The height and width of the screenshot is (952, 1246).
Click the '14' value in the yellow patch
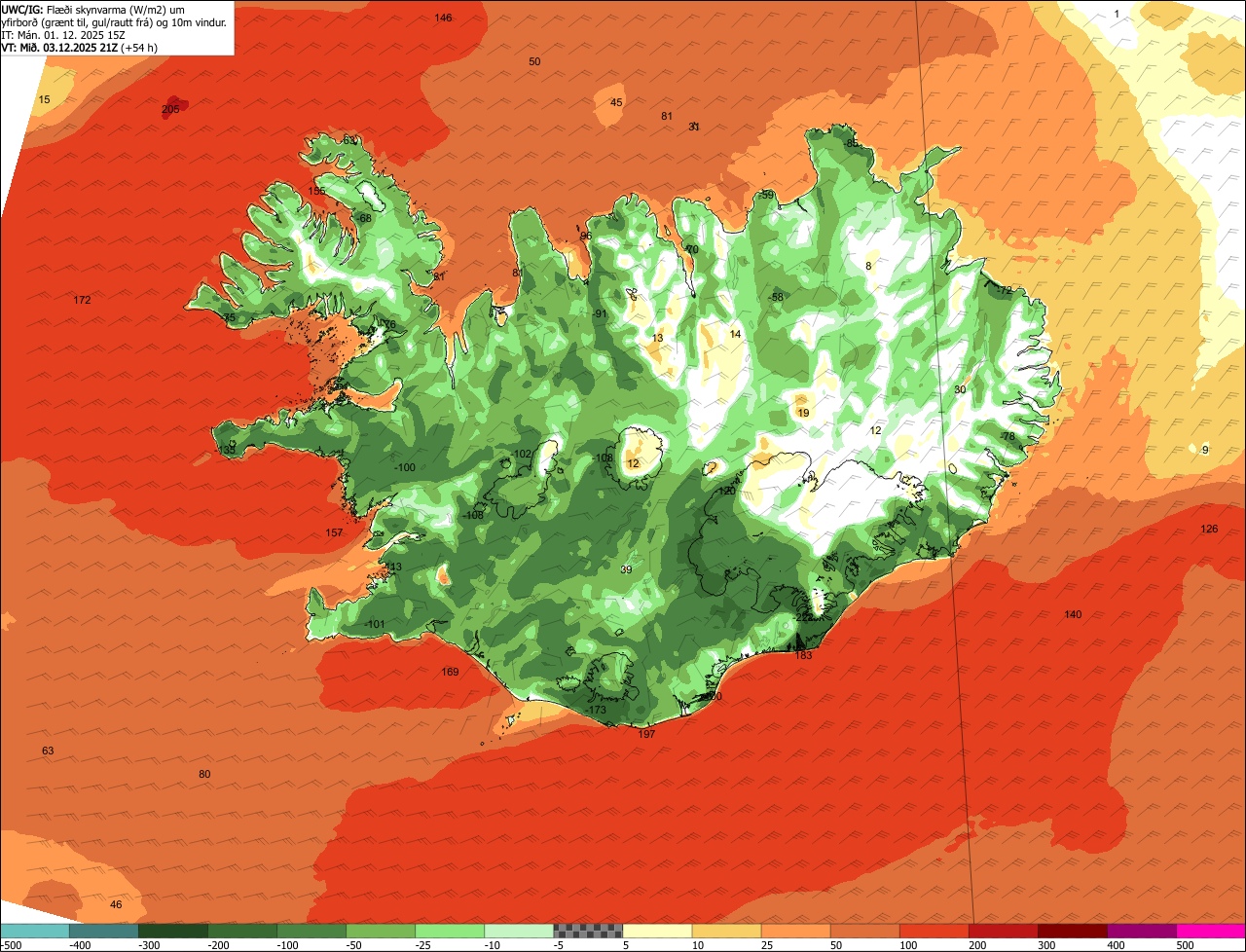tap(735, 334)
